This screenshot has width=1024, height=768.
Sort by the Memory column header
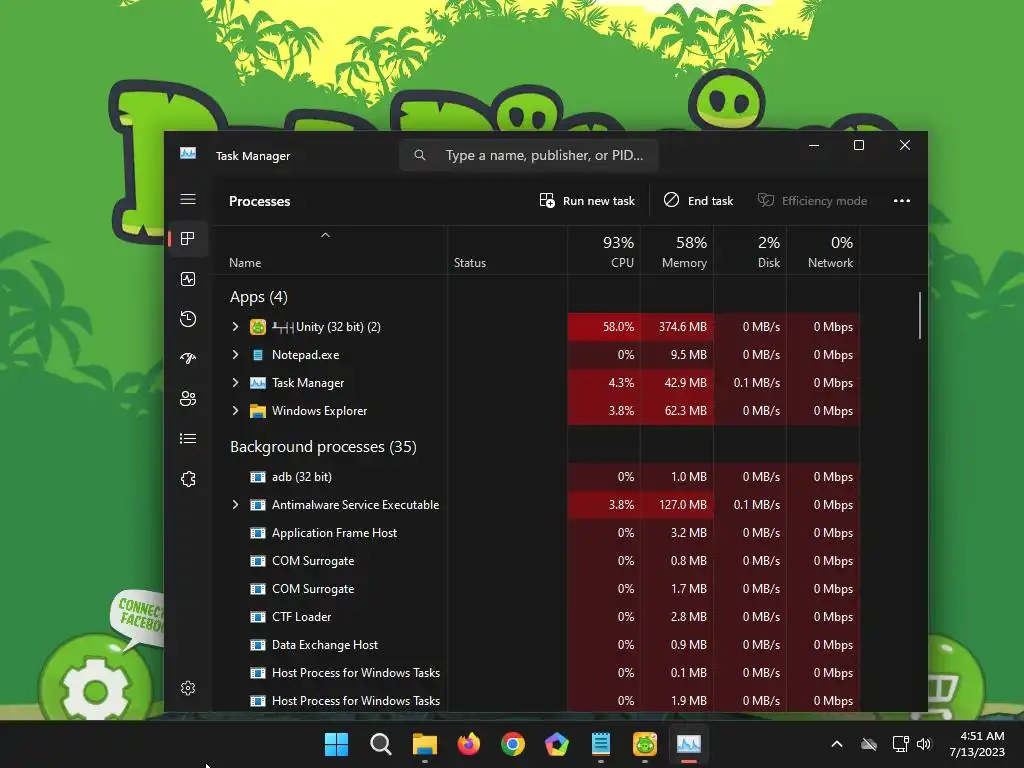677,251
